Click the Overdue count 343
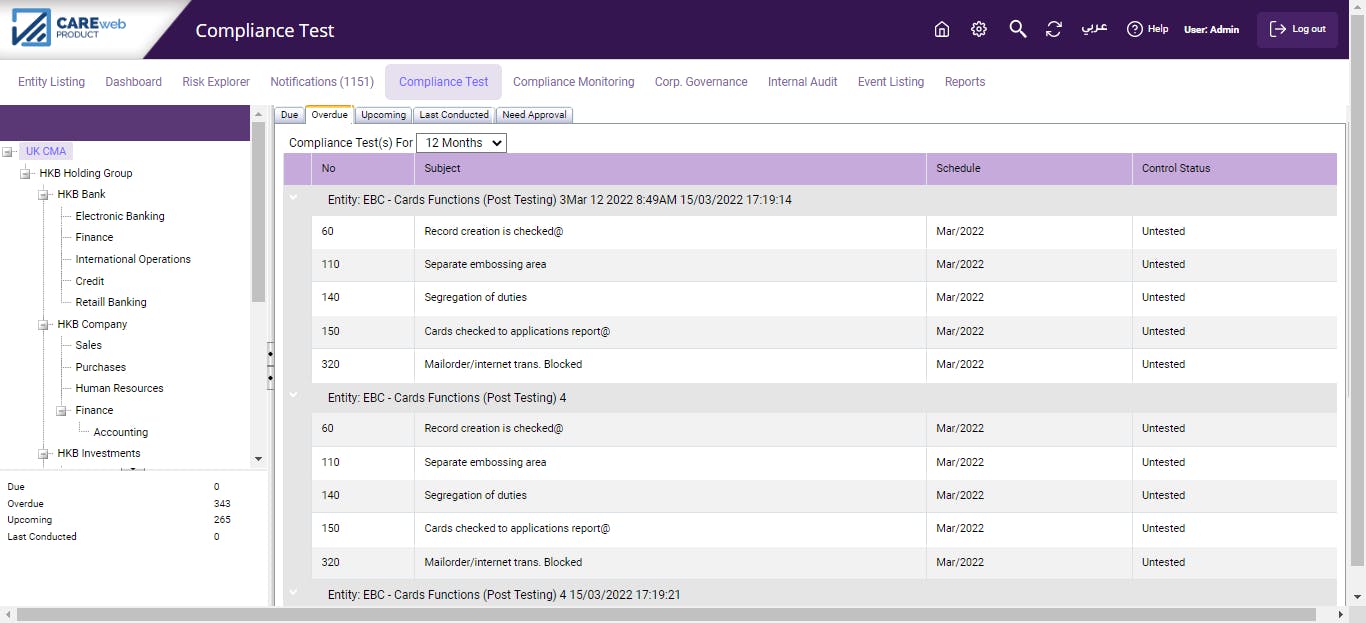The width and height of the screenshot is (1366, 623). point(222,504)
